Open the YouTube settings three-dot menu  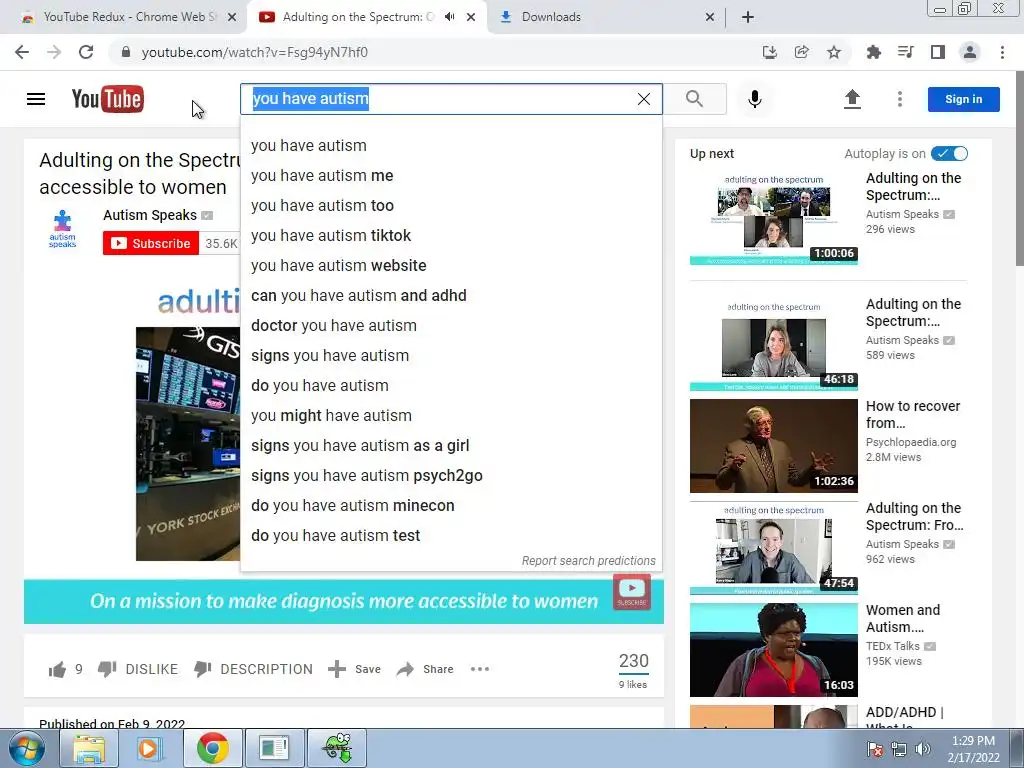pos(900,99)
